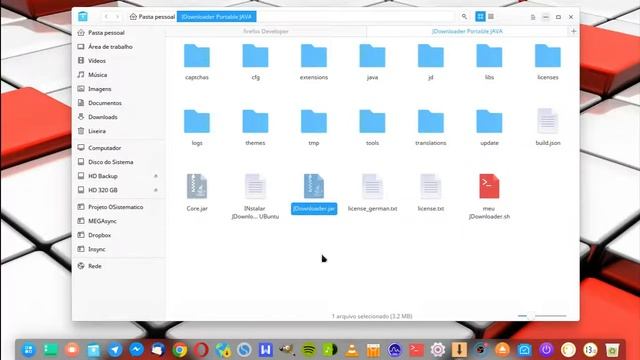Open the extensions folder
Image resolution: width=640 pixels, height=360 pixels.
[x=313, y=56]
